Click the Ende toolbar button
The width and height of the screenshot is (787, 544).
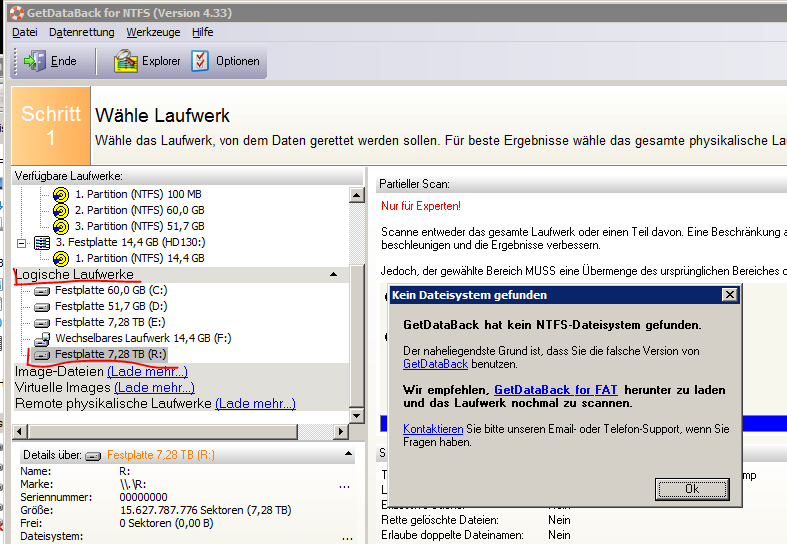[50, 61]
